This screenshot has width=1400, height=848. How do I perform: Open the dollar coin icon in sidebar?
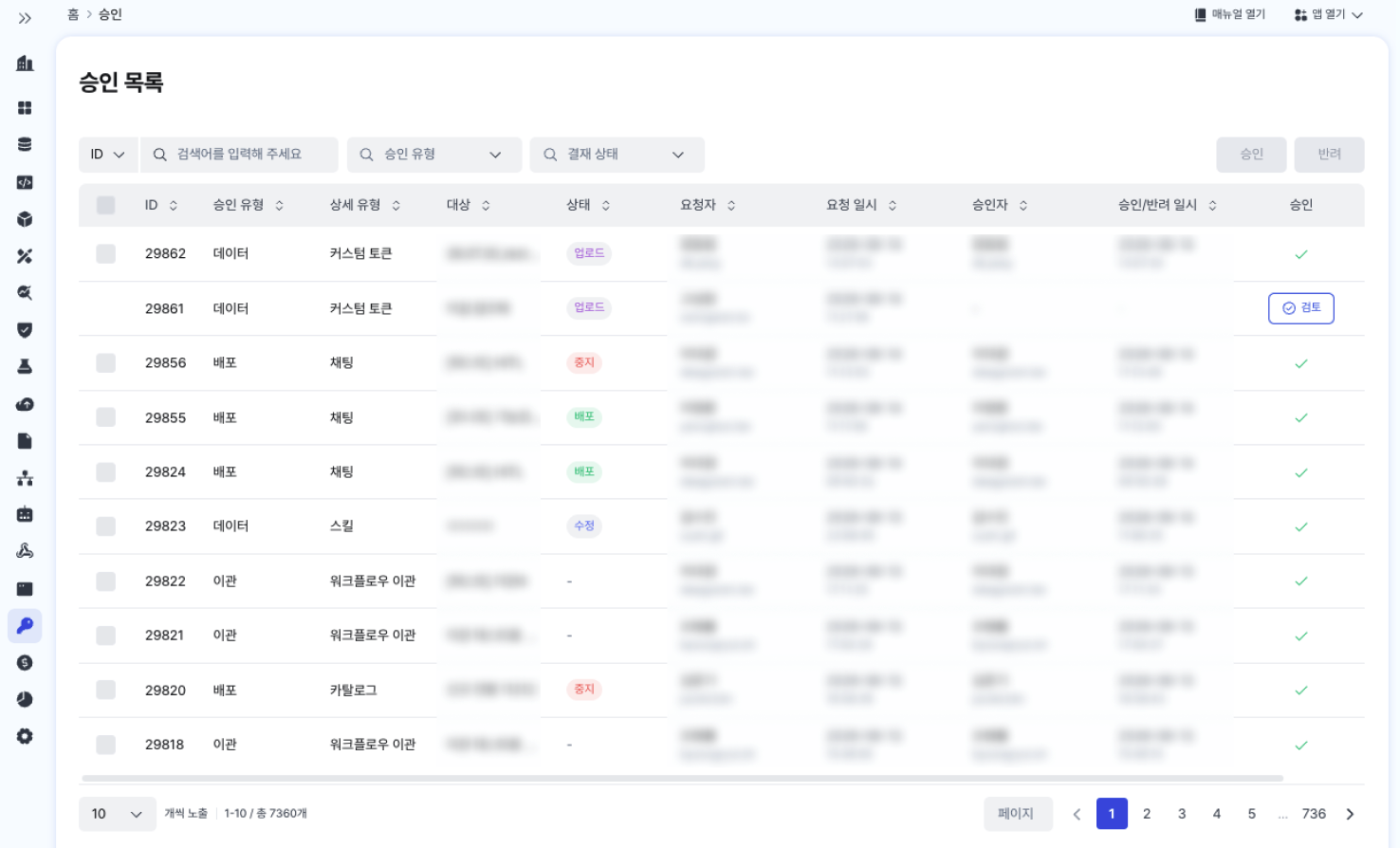click(x=25, y=662)
